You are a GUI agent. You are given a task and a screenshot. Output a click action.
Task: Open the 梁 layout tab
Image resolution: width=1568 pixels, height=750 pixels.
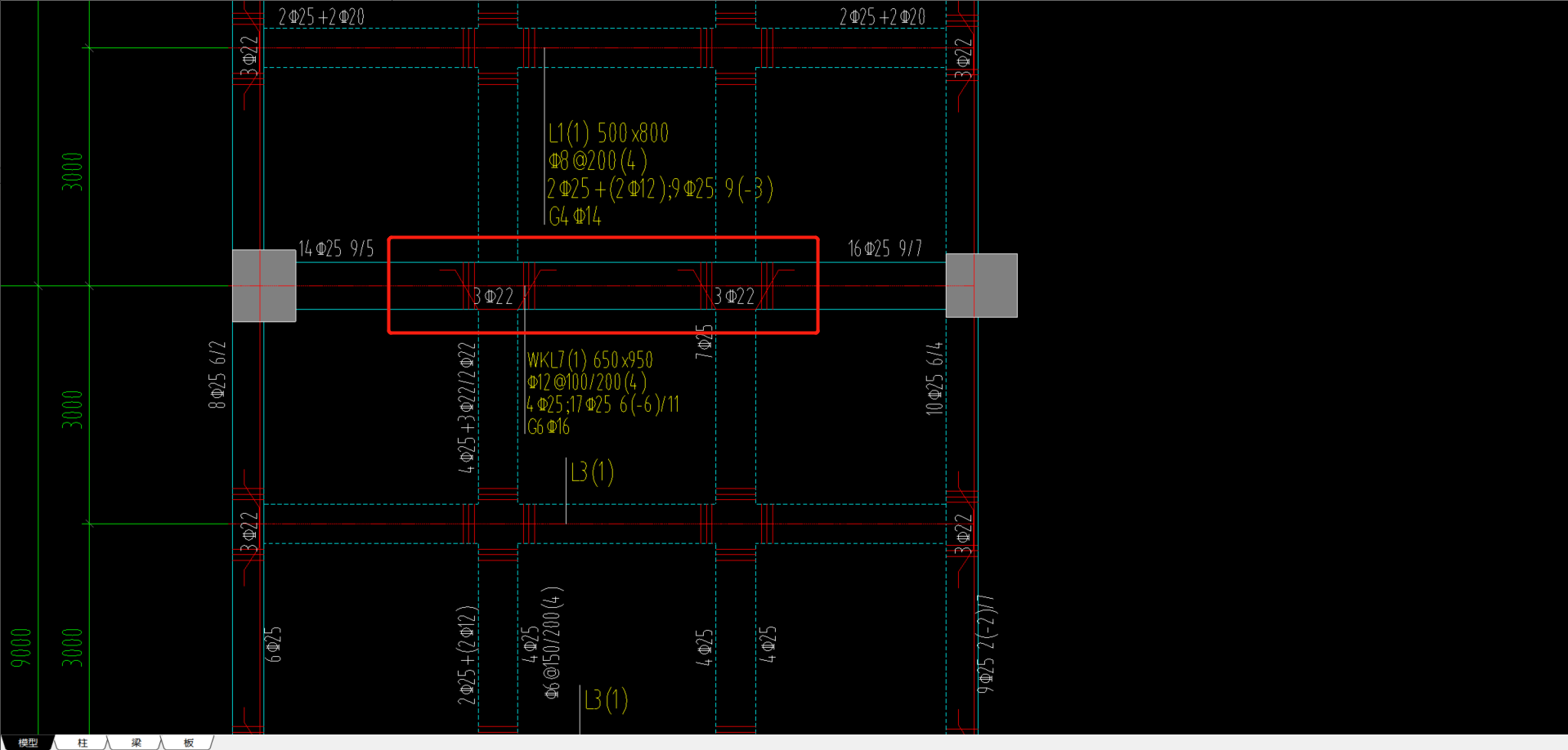click(136, 743)
